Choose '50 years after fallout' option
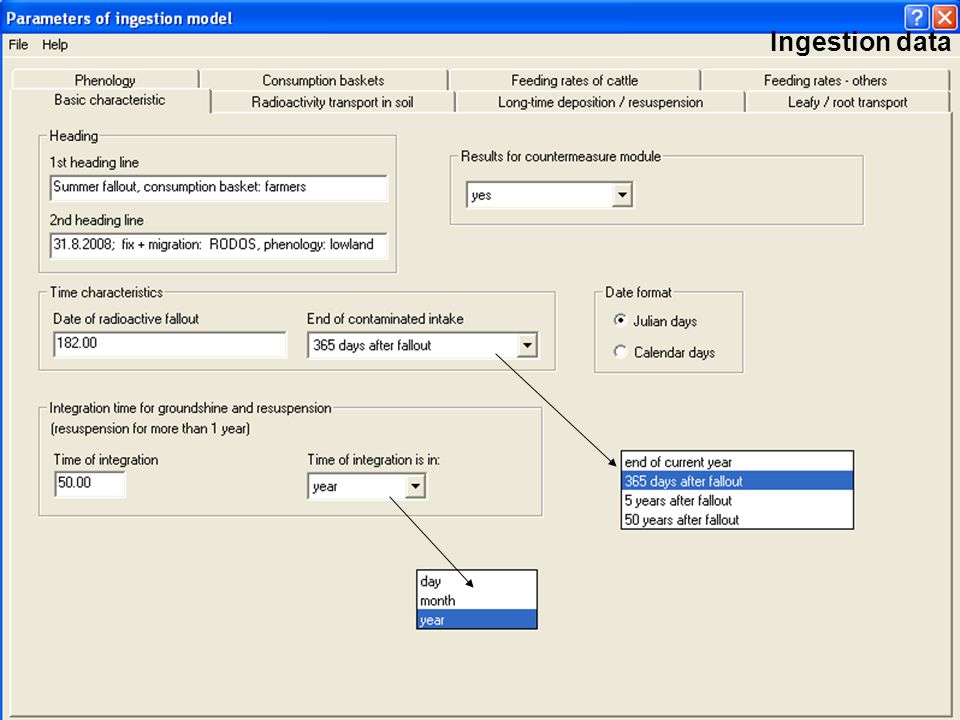Viewport: 960px width, 720px height. click(x=737, y=520)
